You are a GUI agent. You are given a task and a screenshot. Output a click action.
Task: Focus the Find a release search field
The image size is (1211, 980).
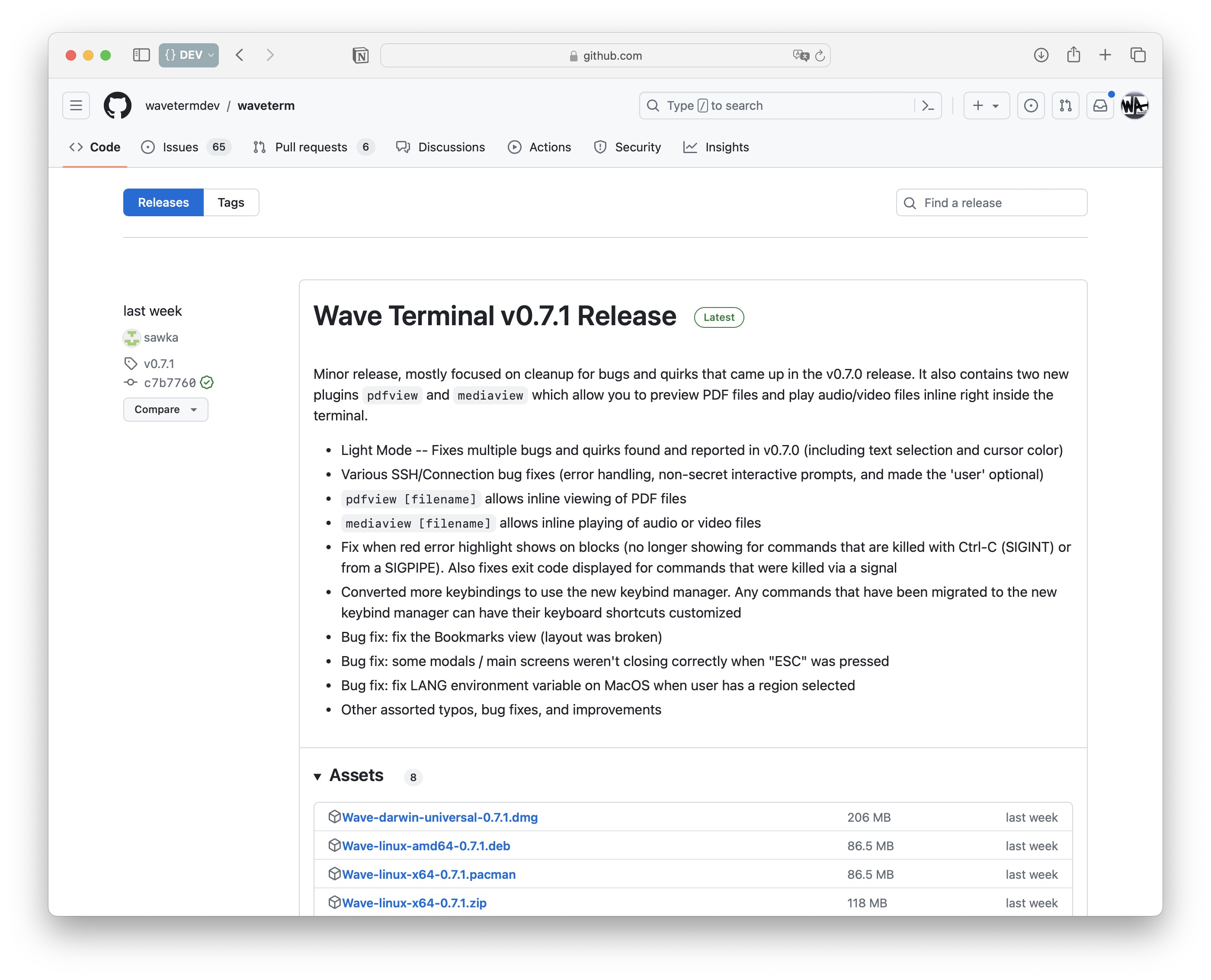991,203
